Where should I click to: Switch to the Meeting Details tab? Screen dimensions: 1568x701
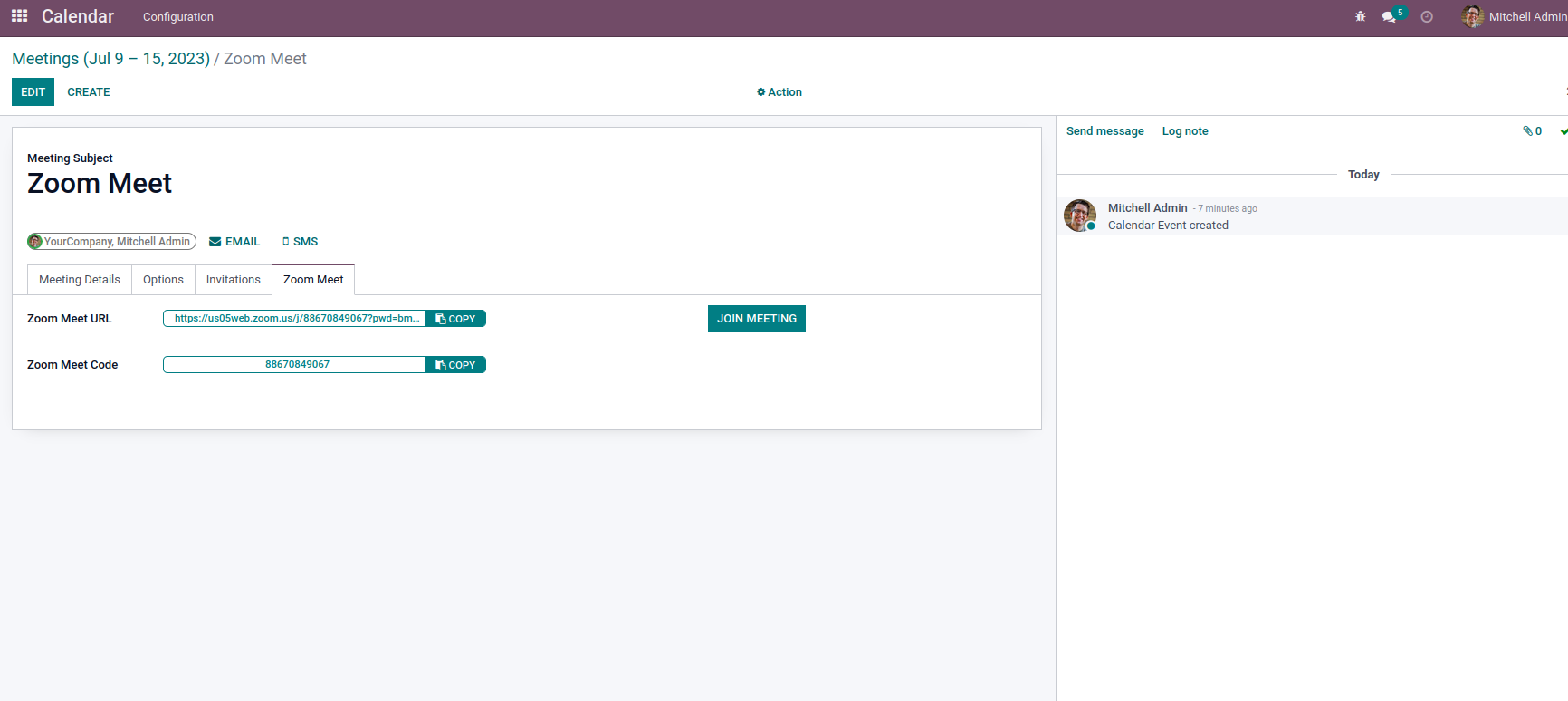[x=80, y=280]
